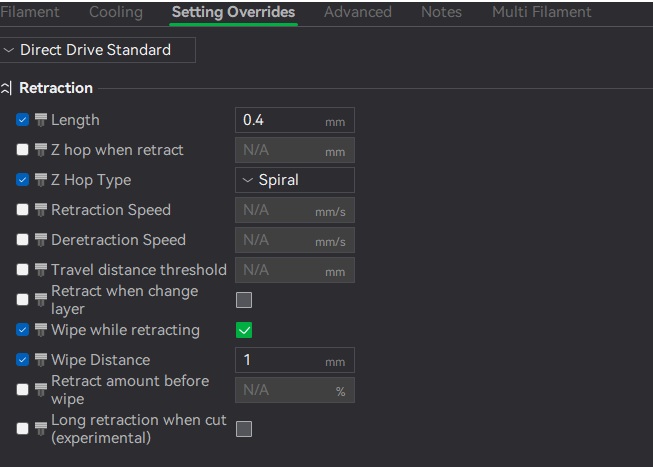
Task: Switch to the Cooling tab
Action: pyautogui.click(x=116, y=12)
